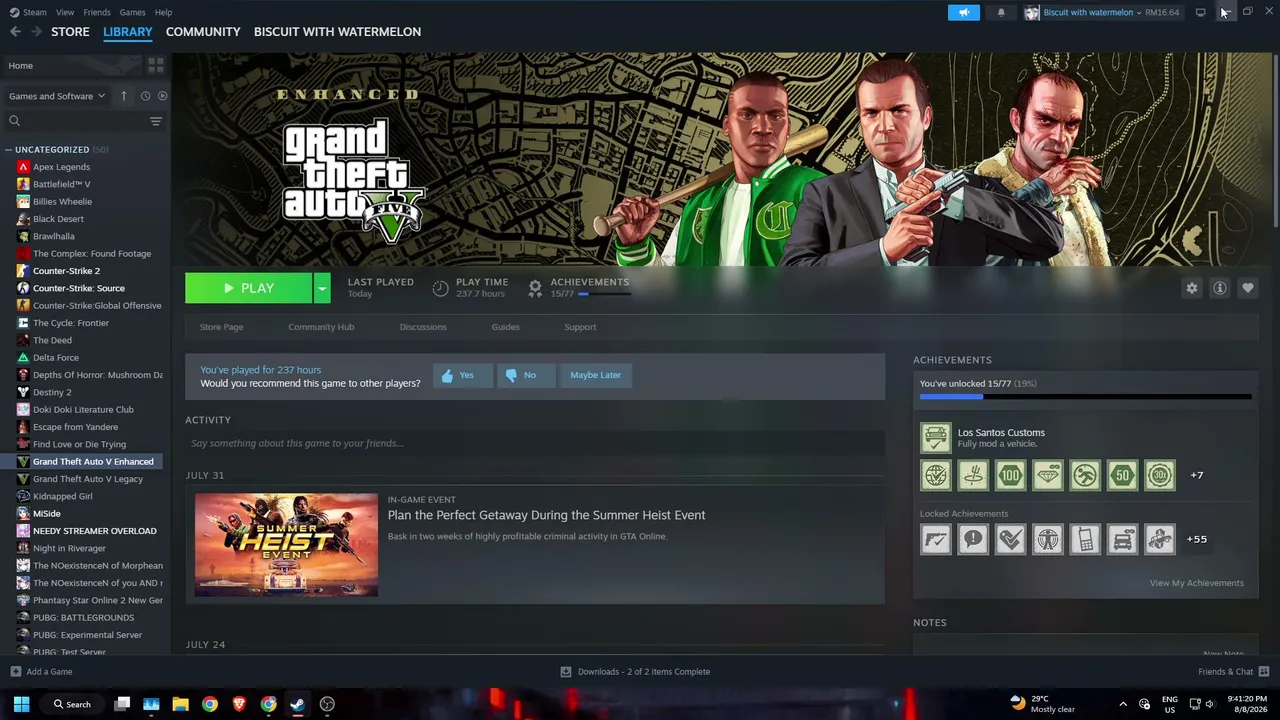Switch to Big Picture mode
This screenshot has width=1280, height=720.
1200,12
